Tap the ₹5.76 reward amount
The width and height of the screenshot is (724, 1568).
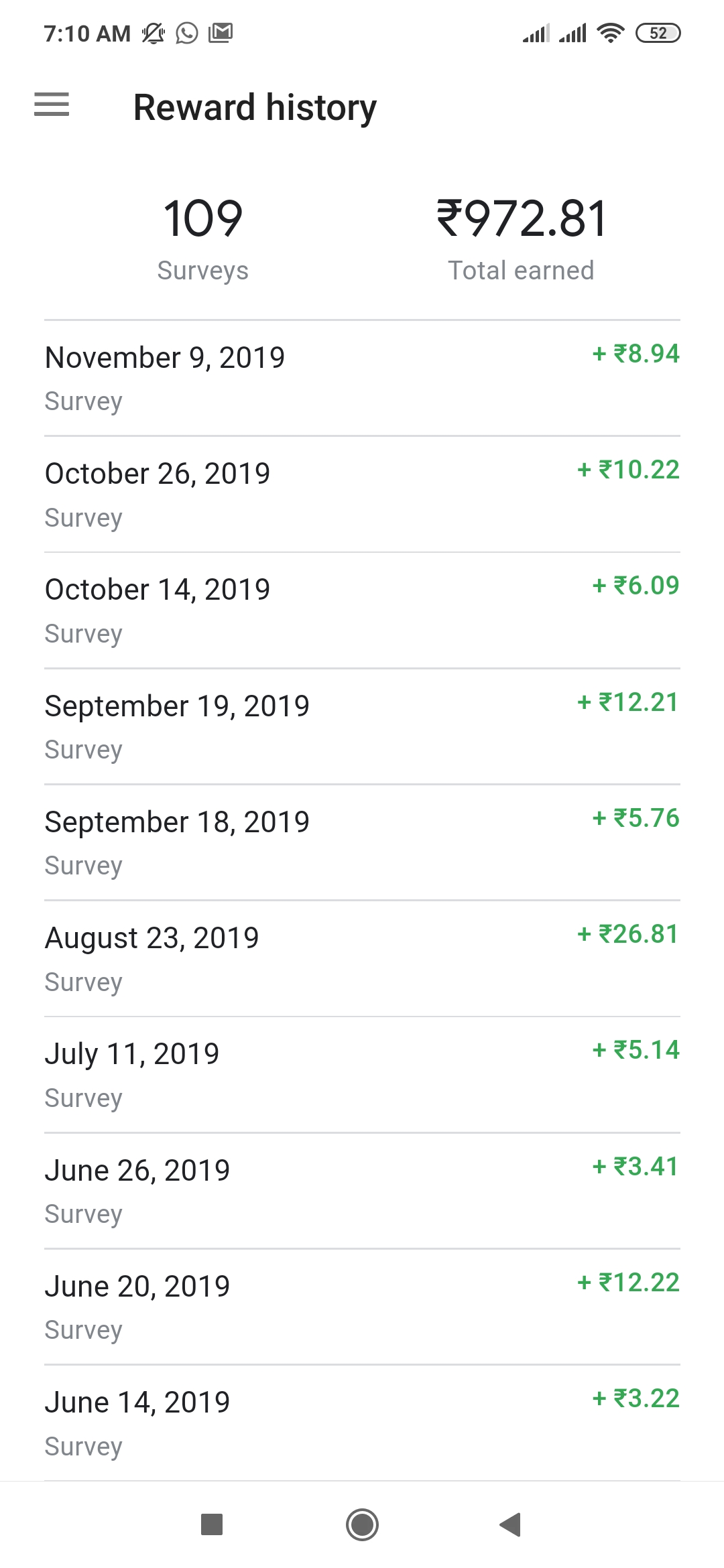[636, 818]
